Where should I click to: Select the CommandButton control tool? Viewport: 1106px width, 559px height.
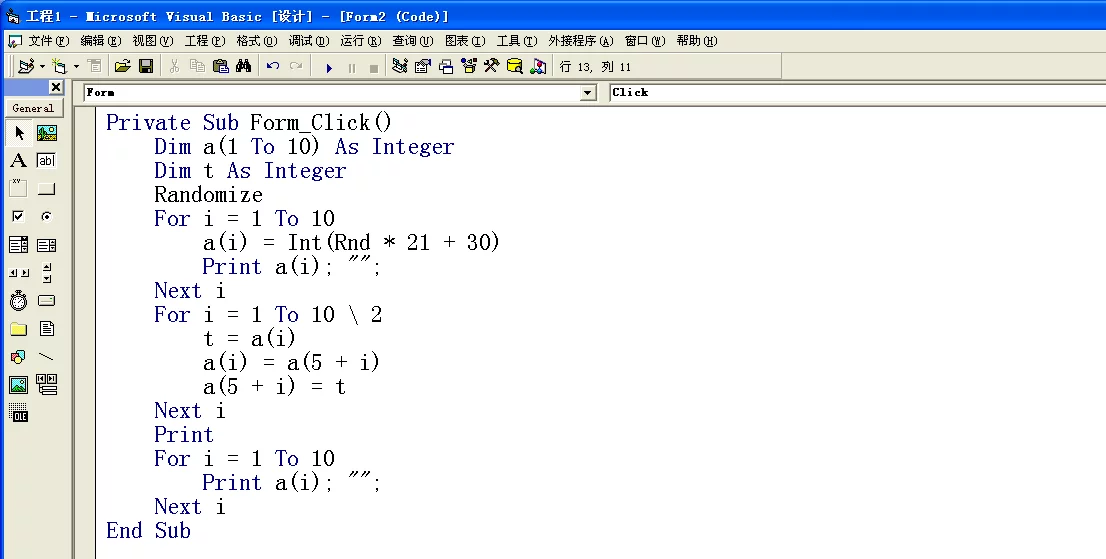point(47,188)
